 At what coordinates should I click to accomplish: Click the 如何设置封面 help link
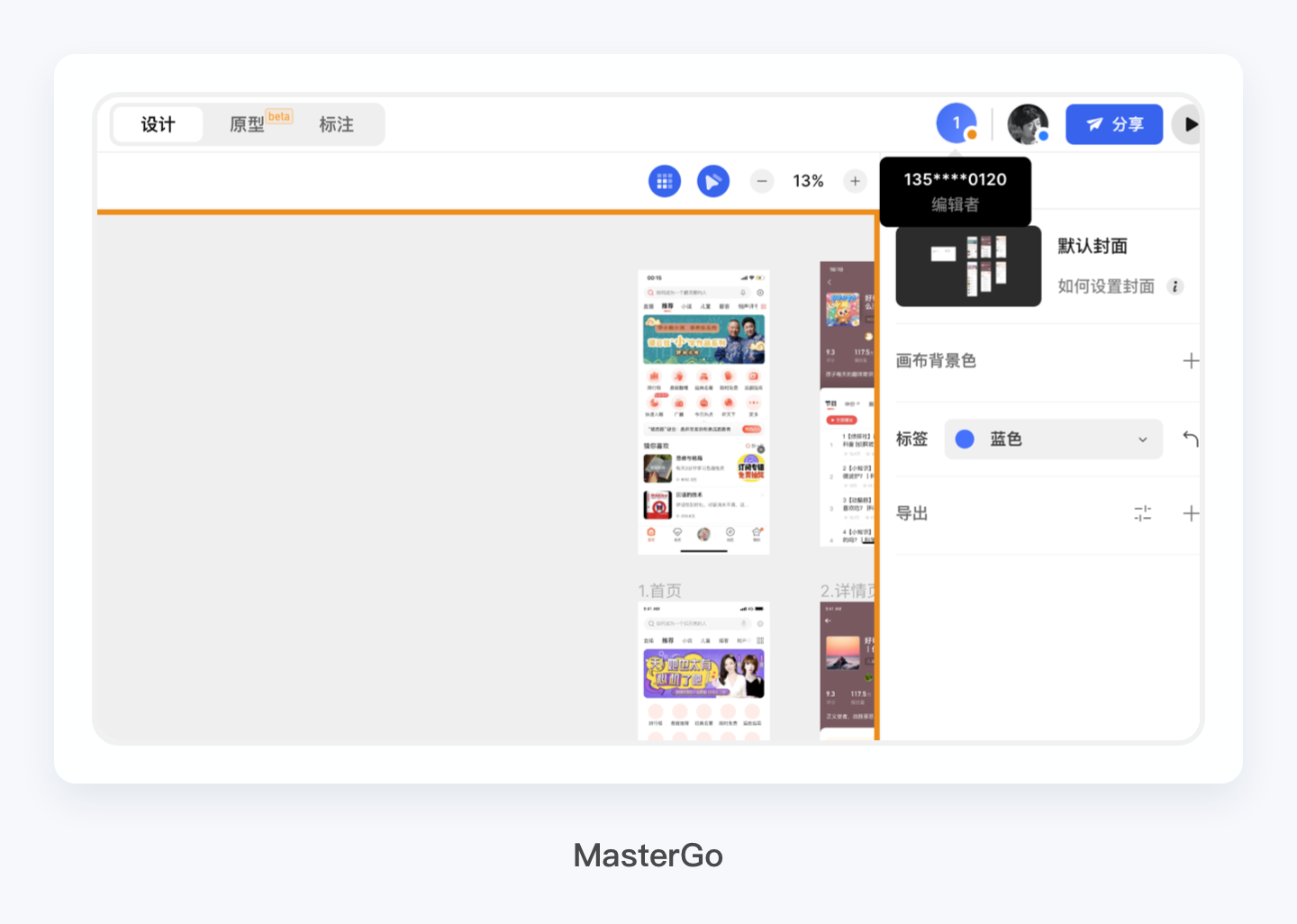1106,286
